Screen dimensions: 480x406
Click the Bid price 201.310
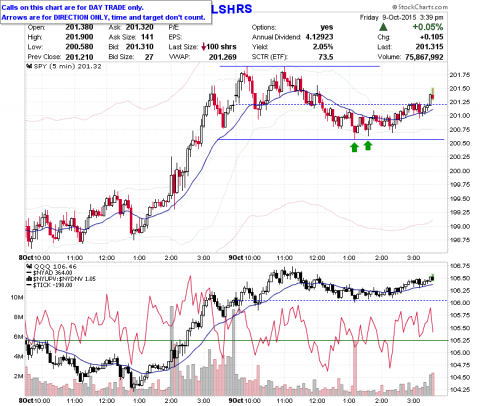[140, 47]
